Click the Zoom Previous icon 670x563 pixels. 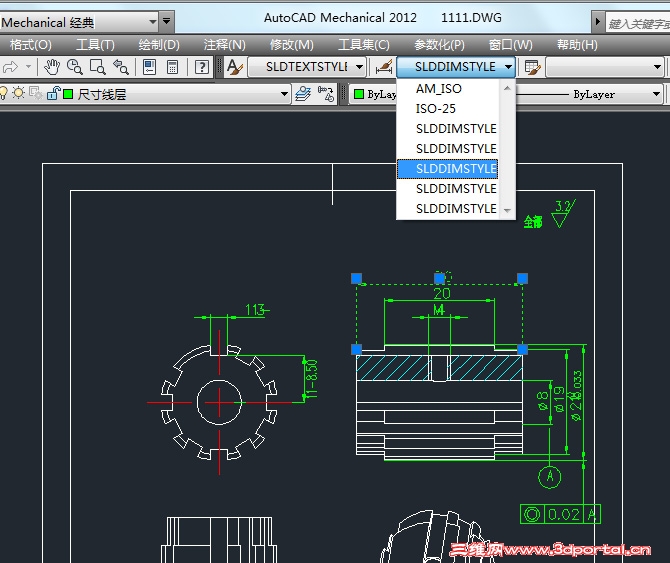pyautogui.click(x=121, y=67)
